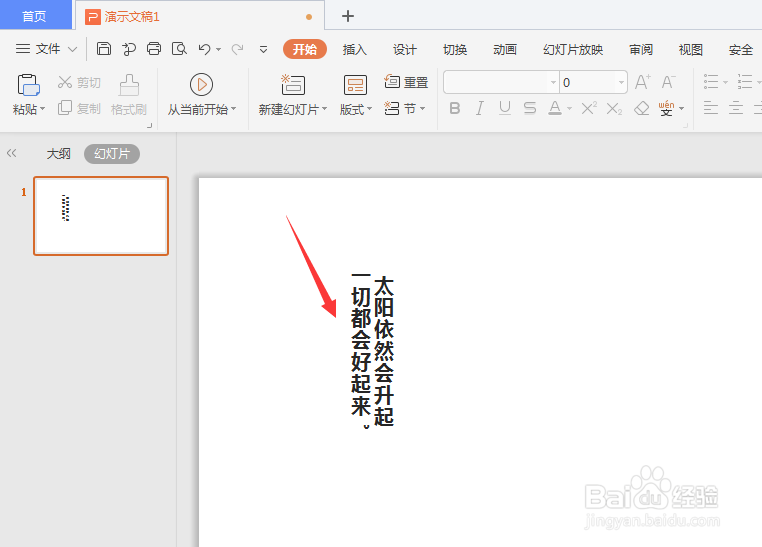Expand From Current (从当前开始) dropdown arrow
This screenshot has width=762, height=547.
tap(233, 109)
